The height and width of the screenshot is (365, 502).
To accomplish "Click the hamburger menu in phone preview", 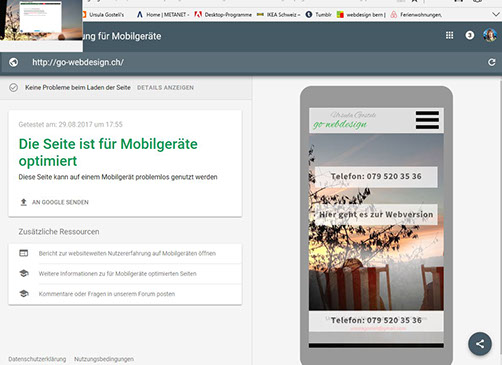I will (x=427, y=120).
